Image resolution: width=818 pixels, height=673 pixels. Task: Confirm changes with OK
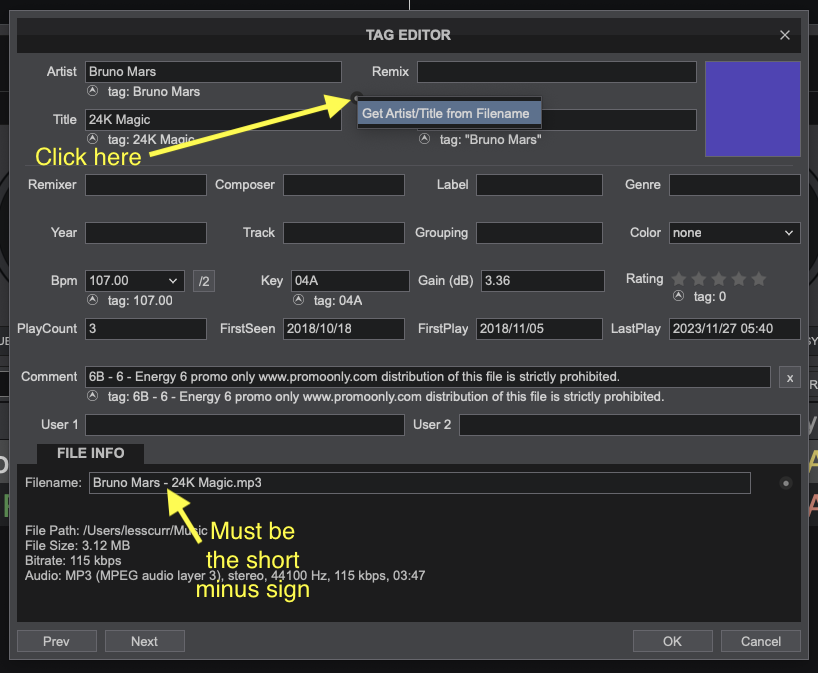(672, 641)
